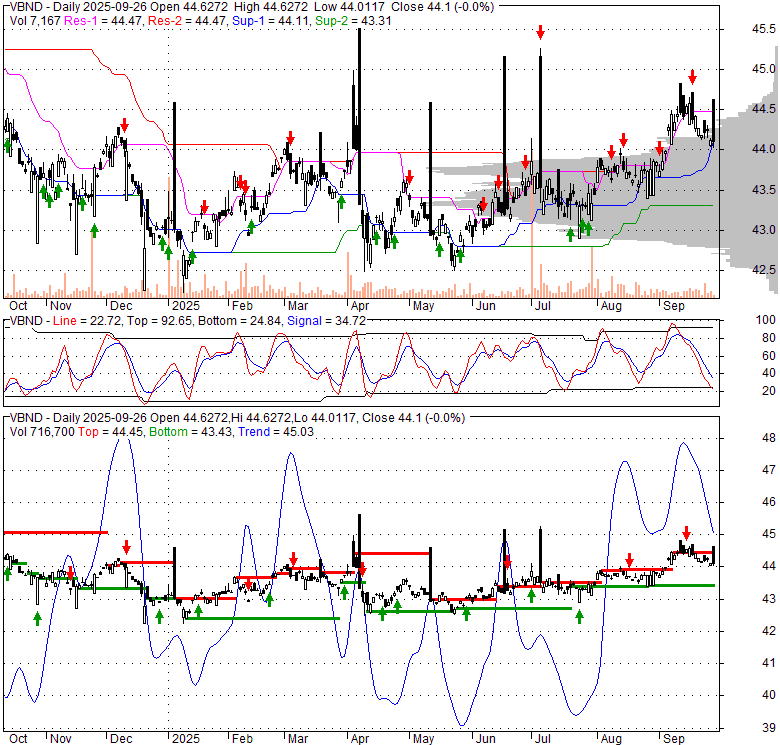Screen dimensions: 780x745
Task: Click the 42.5 price axis label
Action: (763, 270)
